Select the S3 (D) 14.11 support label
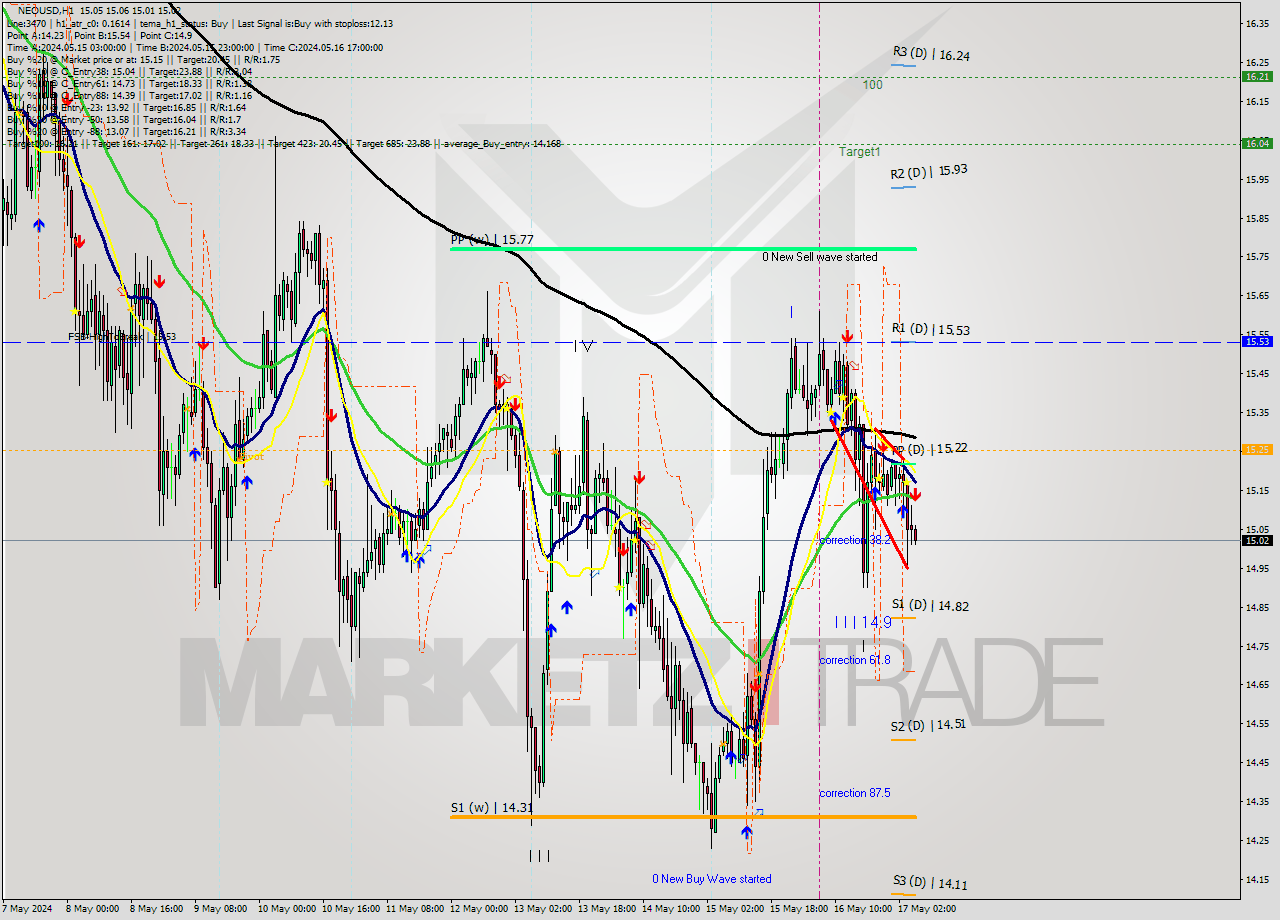The height and width of the screenshot is (920, 1280). [930, 884]
